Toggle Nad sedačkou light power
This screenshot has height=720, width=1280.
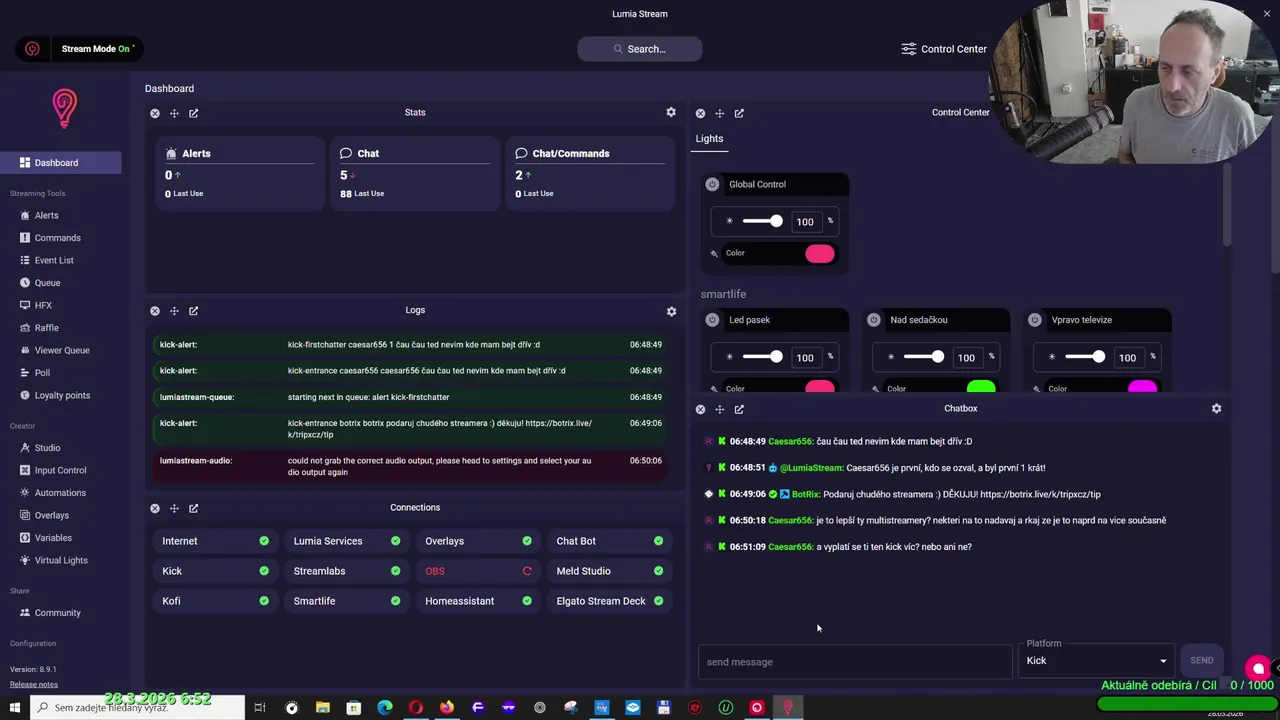tap(873, 320)
